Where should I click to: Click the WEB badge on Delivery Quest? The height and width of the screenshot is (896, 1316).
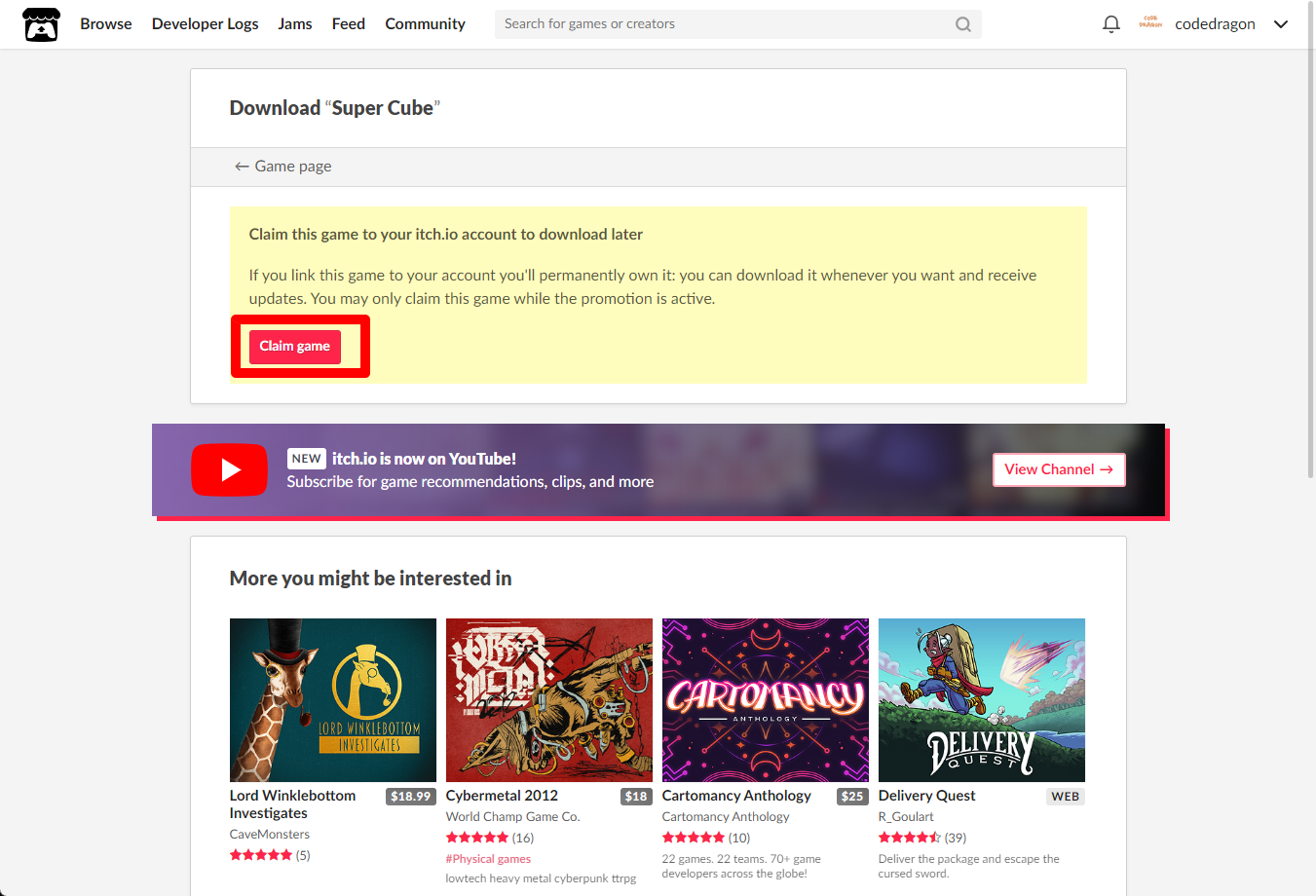pos(1066,797)
